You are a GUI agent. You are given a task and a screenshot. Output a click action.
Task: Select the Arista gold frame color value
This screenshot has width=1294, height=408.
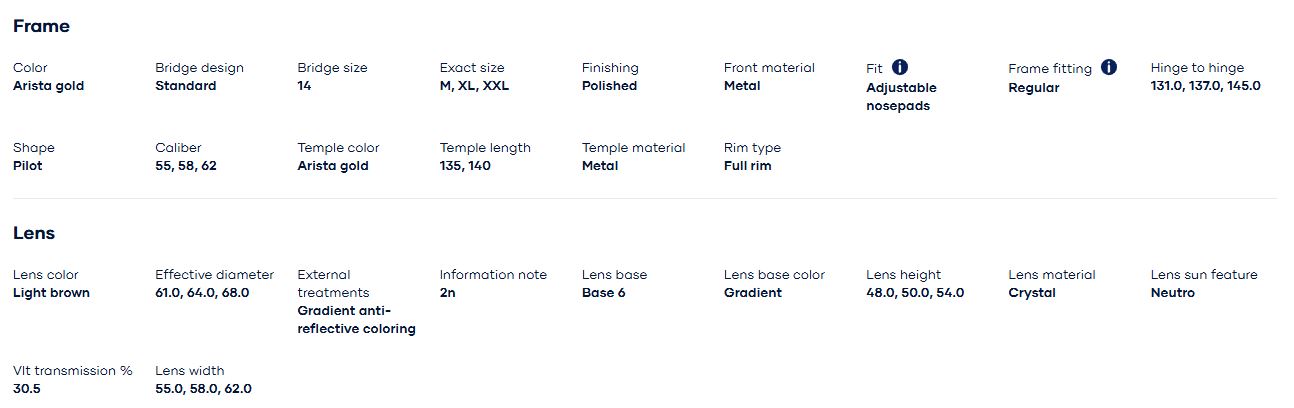[x=48, y=86]
